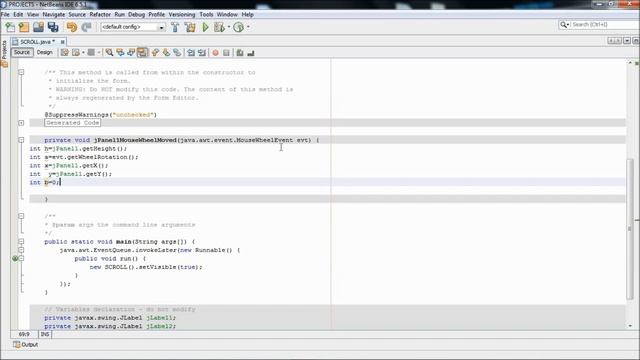
Task: Click the Redo arrow icon
Action: [86, 27]
